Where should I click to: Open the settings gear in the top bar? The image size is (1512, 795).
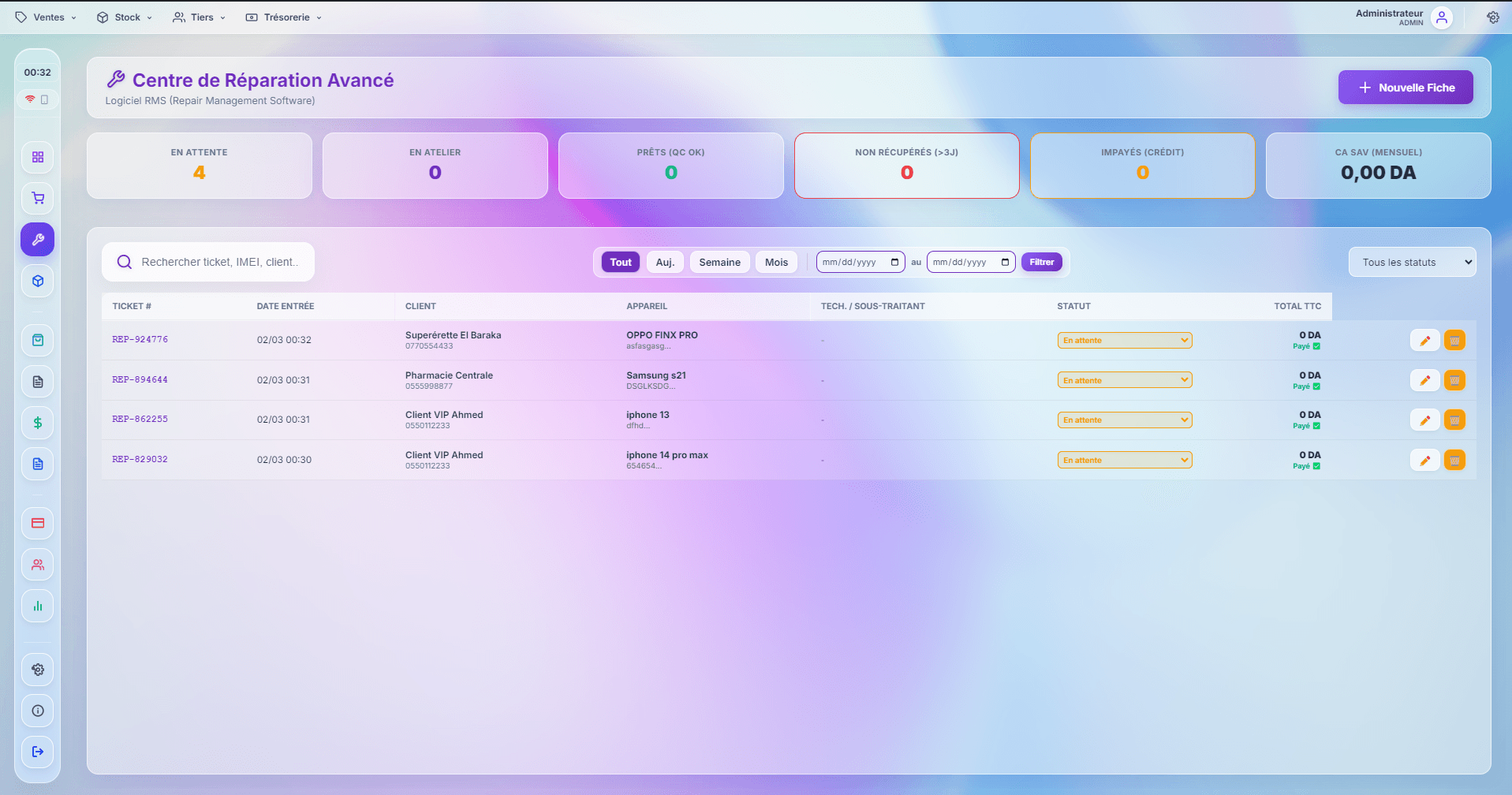(1492, 17)
